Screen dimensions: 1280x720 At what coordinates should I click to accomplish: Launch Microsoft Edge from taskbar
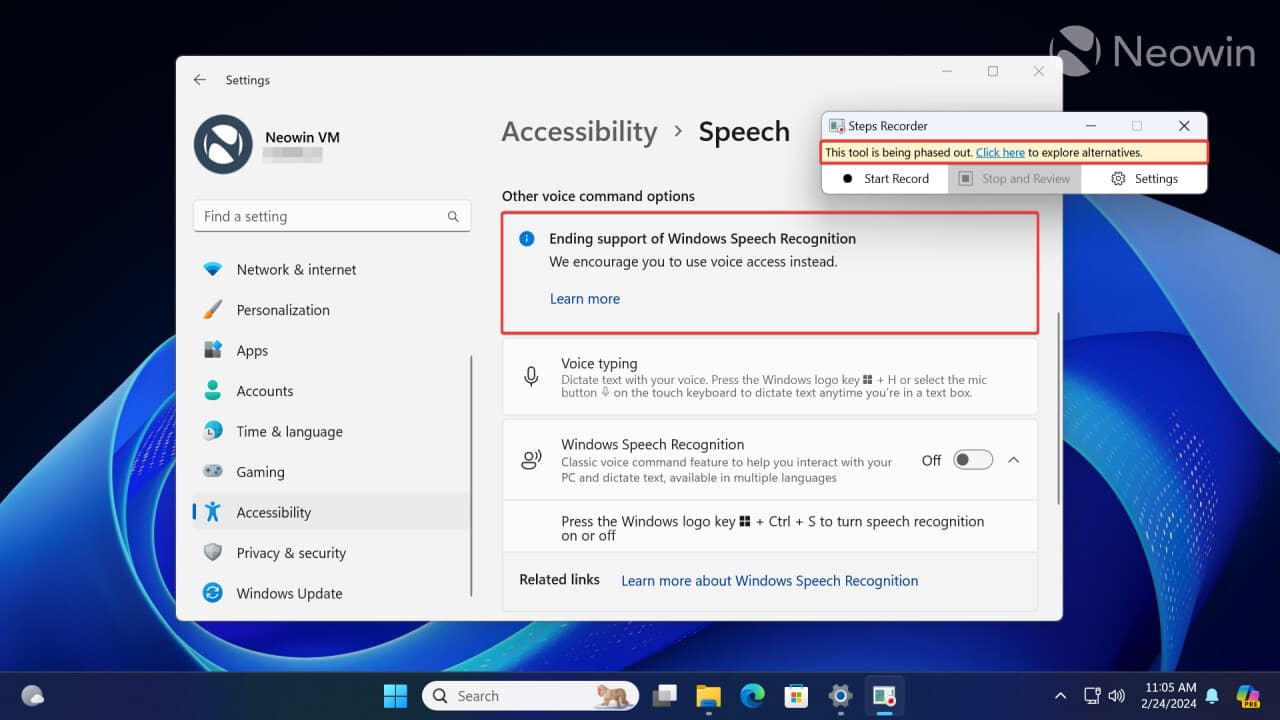pyautogui.click(x=752, y=695)
